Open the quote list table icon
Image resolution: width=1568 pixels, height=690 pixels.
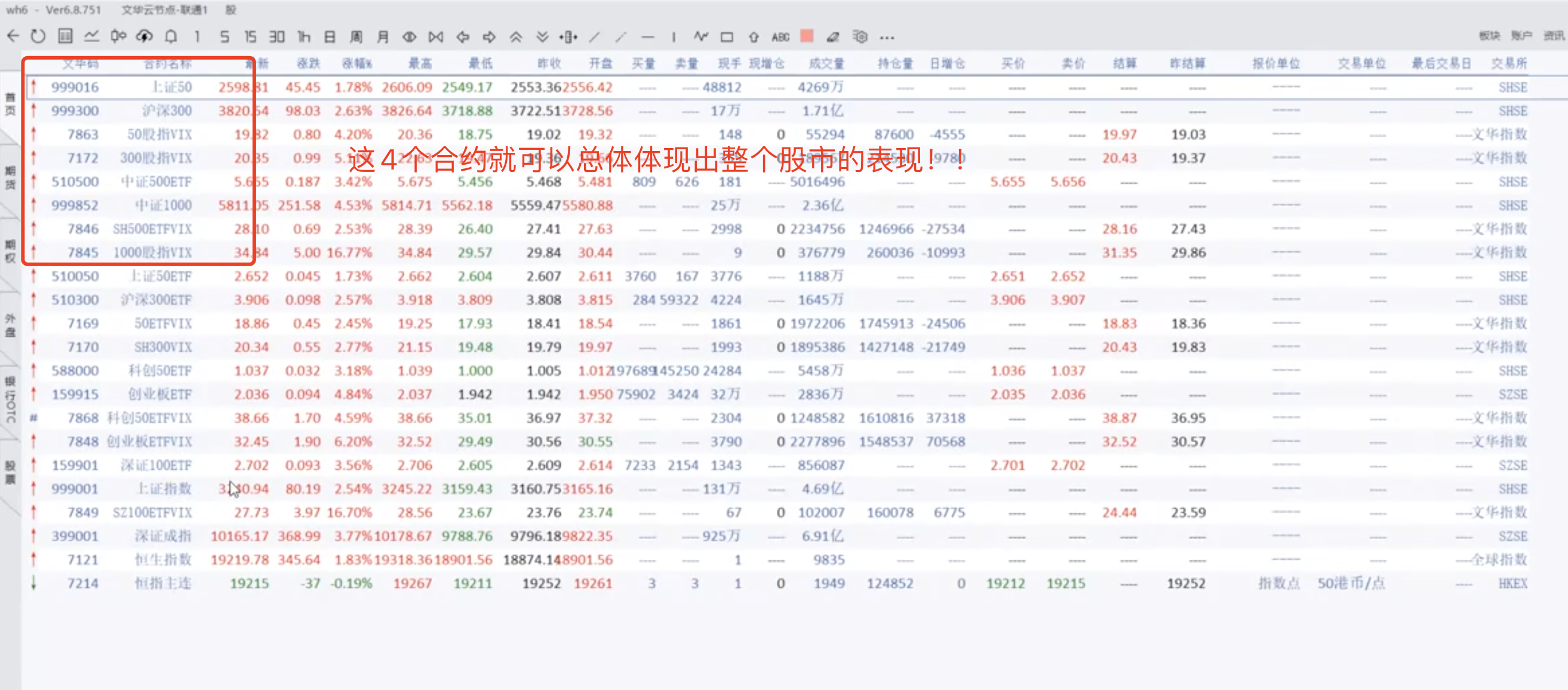tap(65, 36)
